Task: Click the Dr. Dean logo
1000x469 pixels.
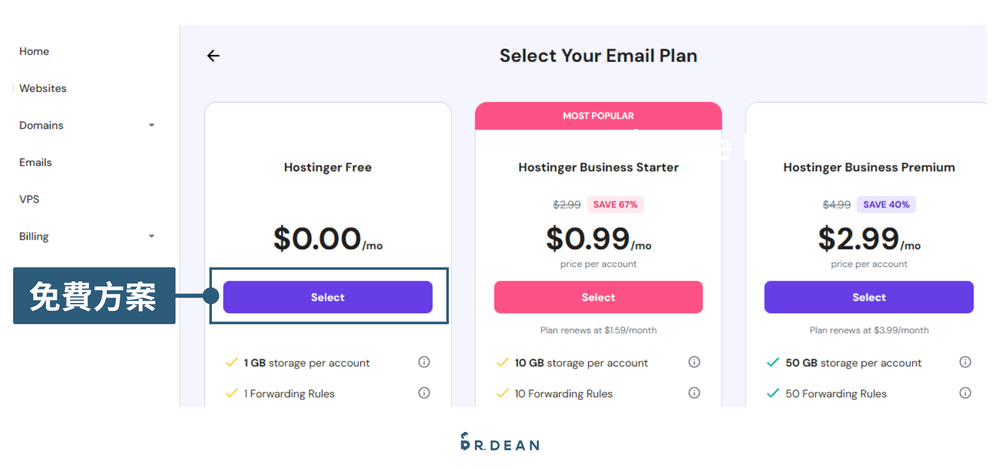Action: tap(499, 442)
